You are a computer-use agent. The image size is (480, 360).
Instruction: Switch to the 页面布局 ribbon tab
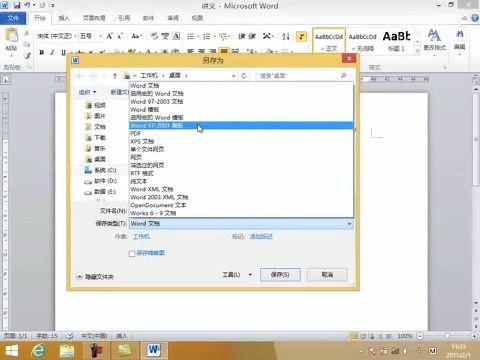(x=94, y=18)
